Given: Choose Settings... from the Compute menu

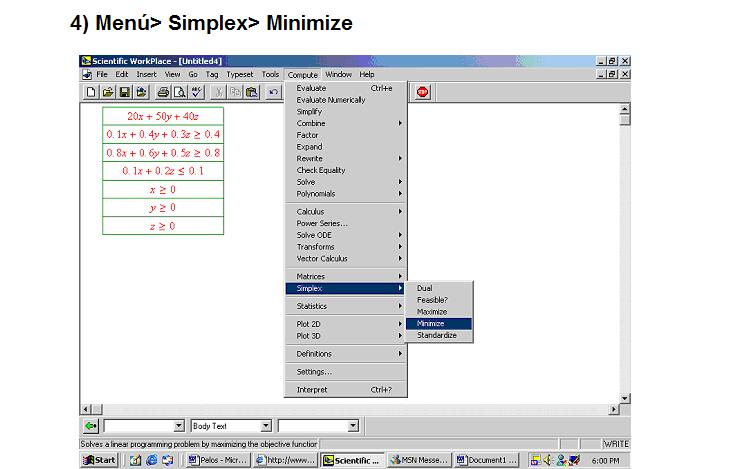Looking at the screenshot, I should (x=346, y=372).
